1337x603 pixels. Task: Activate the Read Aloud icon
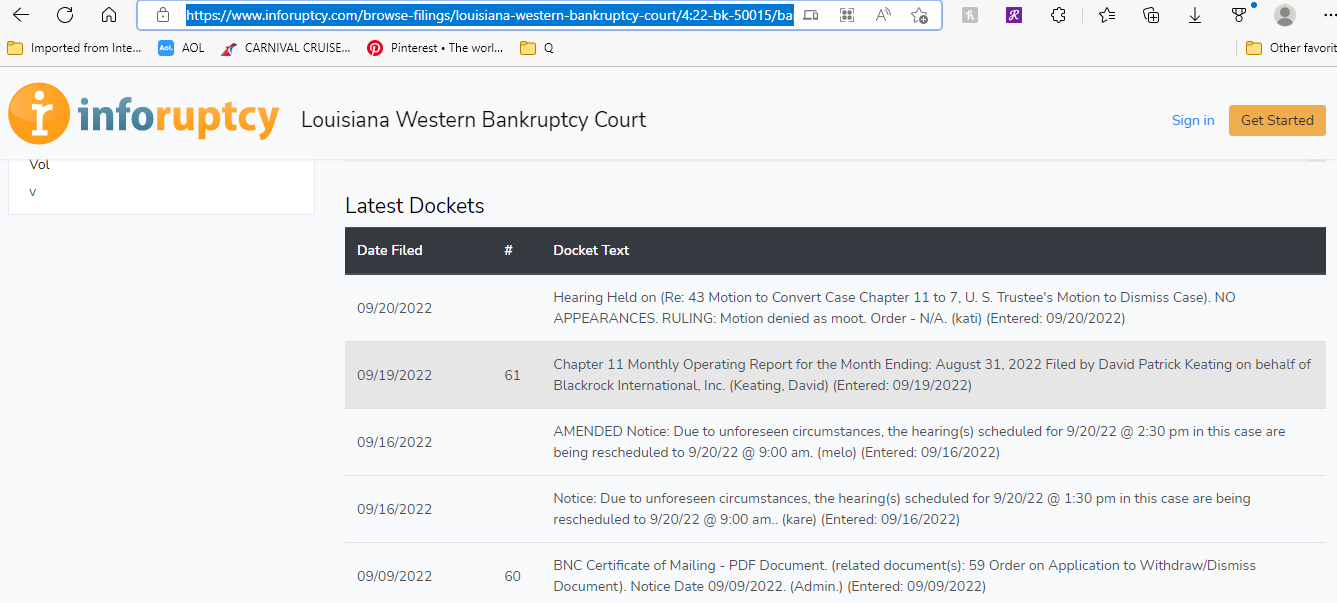[x=883, y=15]
